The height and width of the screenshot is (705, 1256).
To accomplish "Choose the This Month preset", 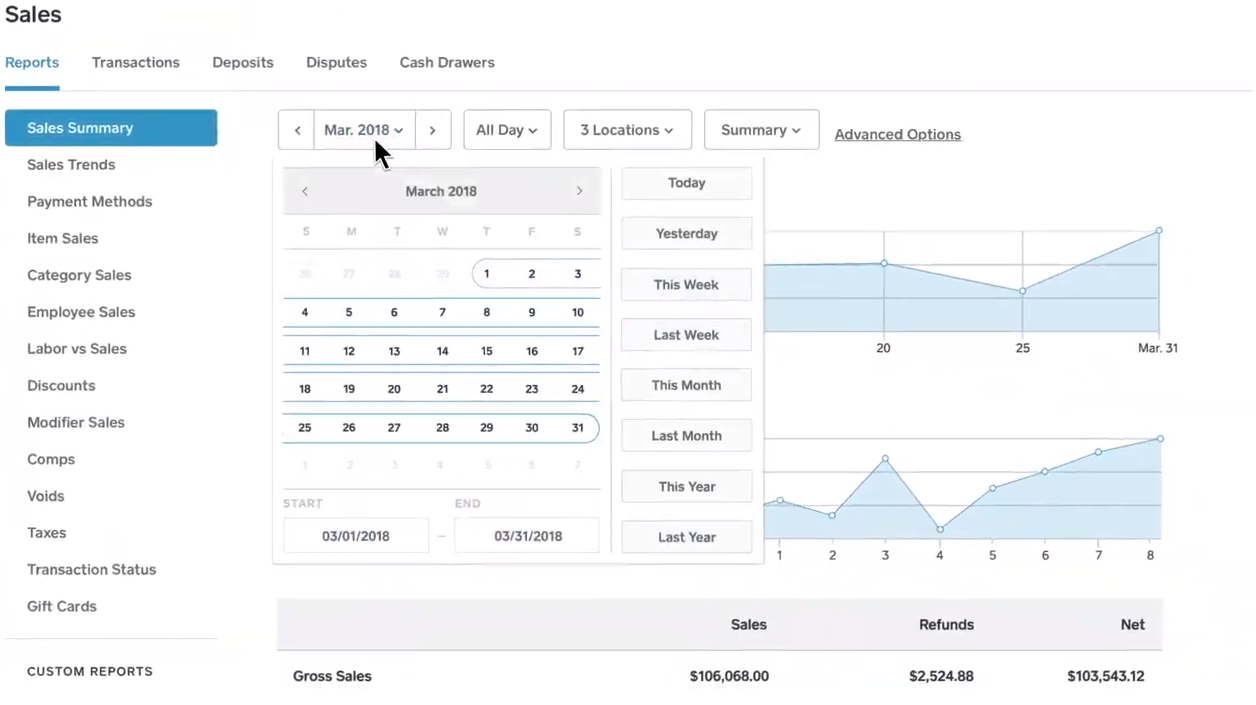I will click(686, 385).
